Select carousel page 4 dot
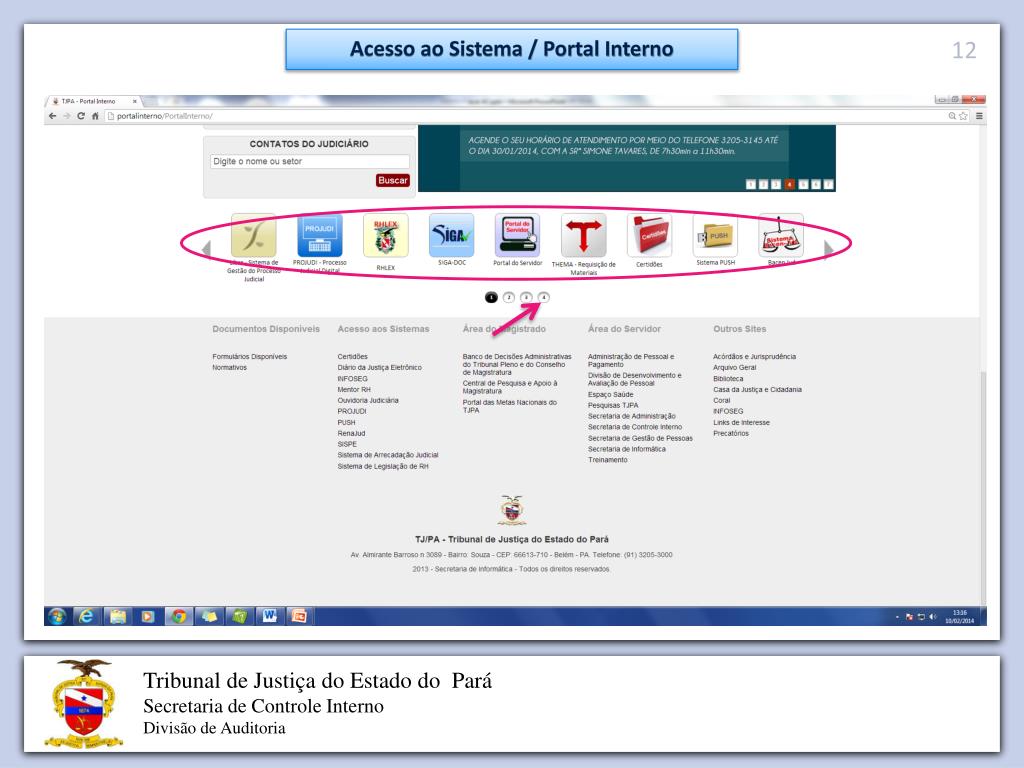 [x=543, y=297]
